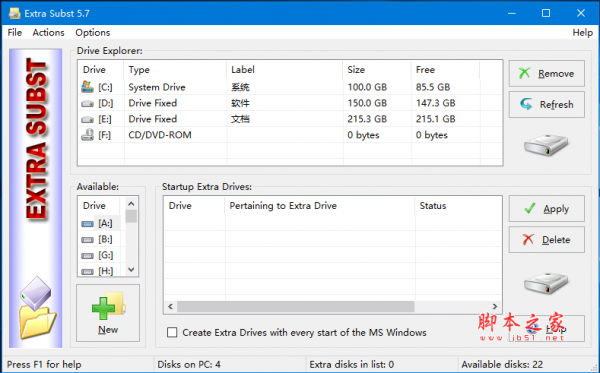Select available drive B: icon
This screenshot has width=600, height=373.
tap(87, 239)
